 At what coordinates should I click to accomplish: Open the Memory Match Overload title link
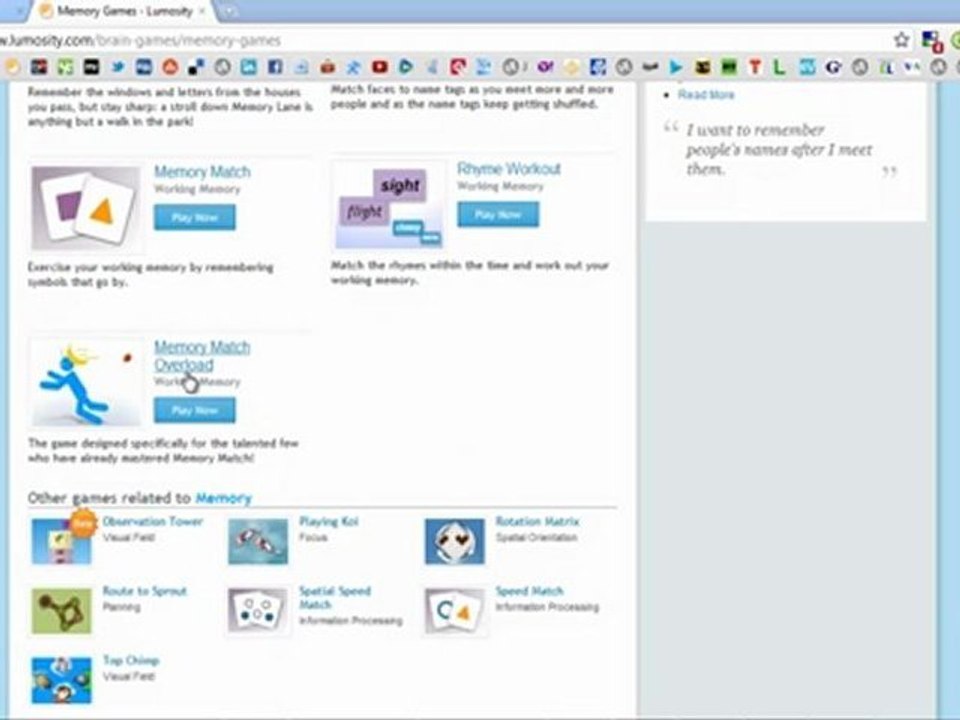pyautogui.click(x=202, y=356)
